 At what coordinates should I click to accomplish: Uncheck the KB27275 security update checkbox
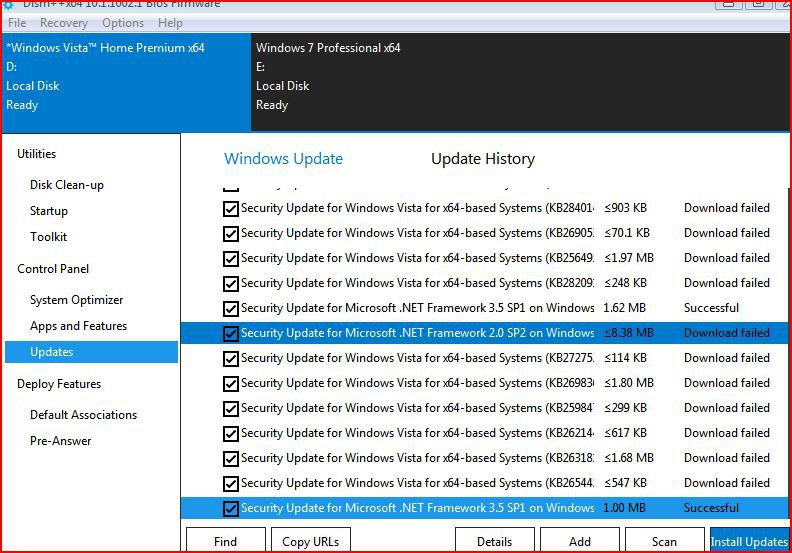tap(231, 359)
